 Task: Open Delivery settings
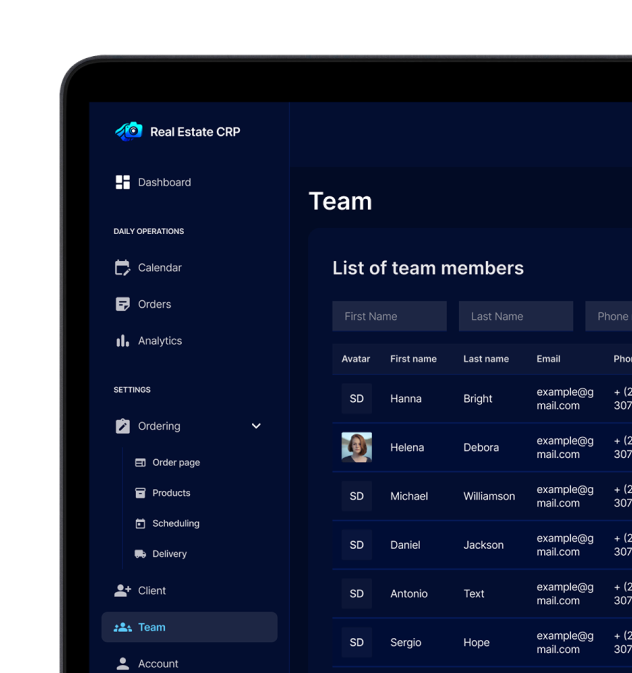click(x=170, y=554)
